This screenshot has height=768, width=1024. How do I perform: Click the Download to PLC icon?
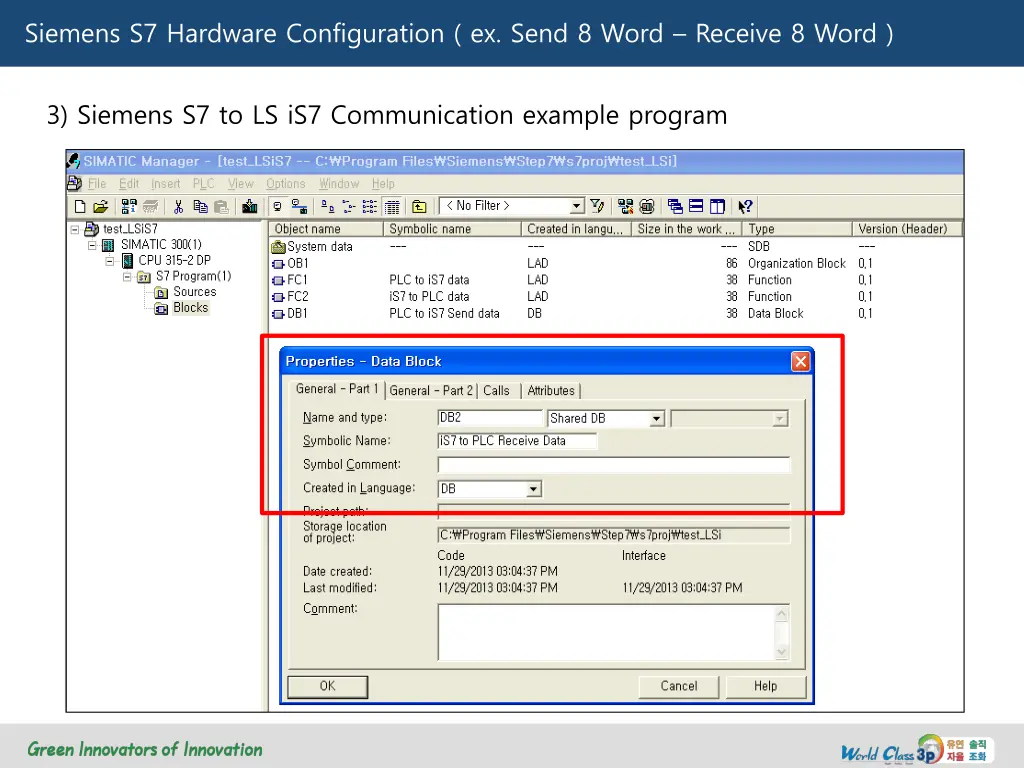249,207
